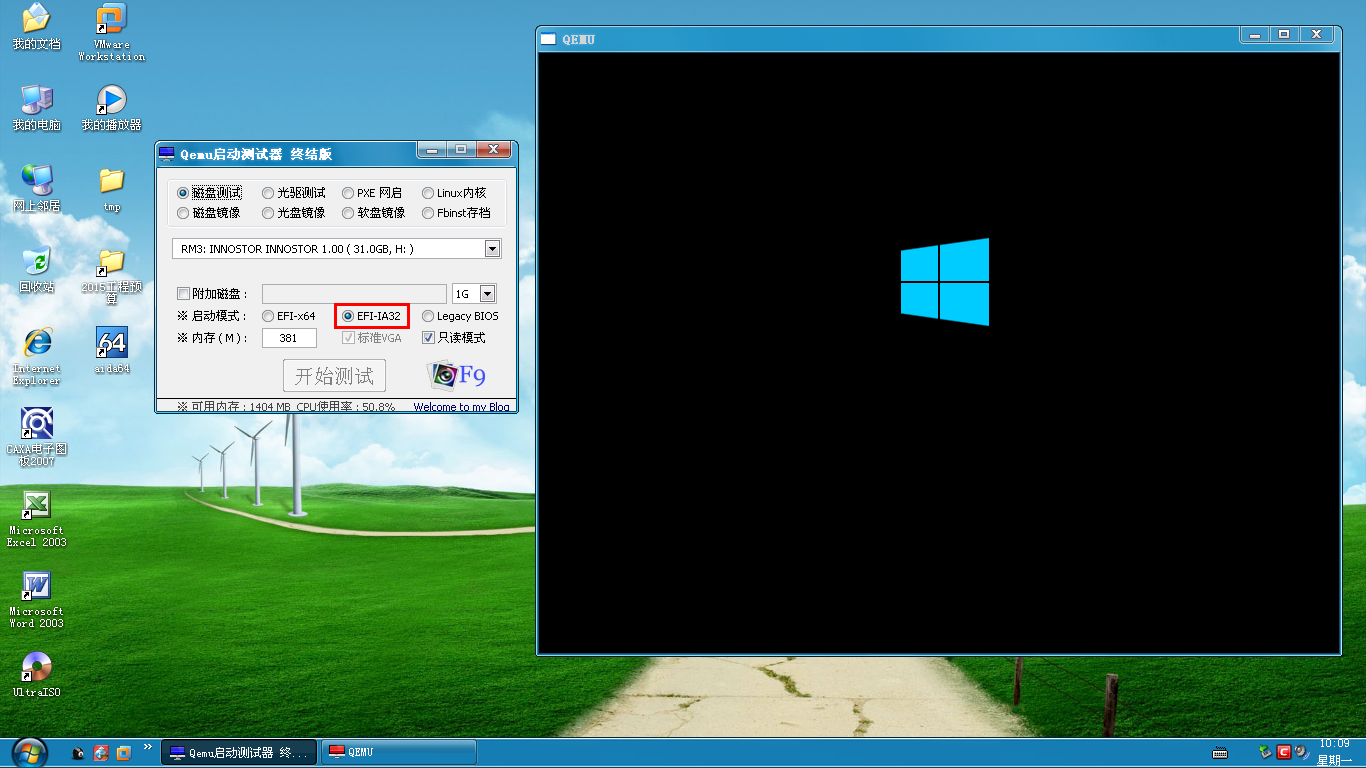Click the 内存 value field showing 381
Screen dimensions: 1366x768
(289, 338)
